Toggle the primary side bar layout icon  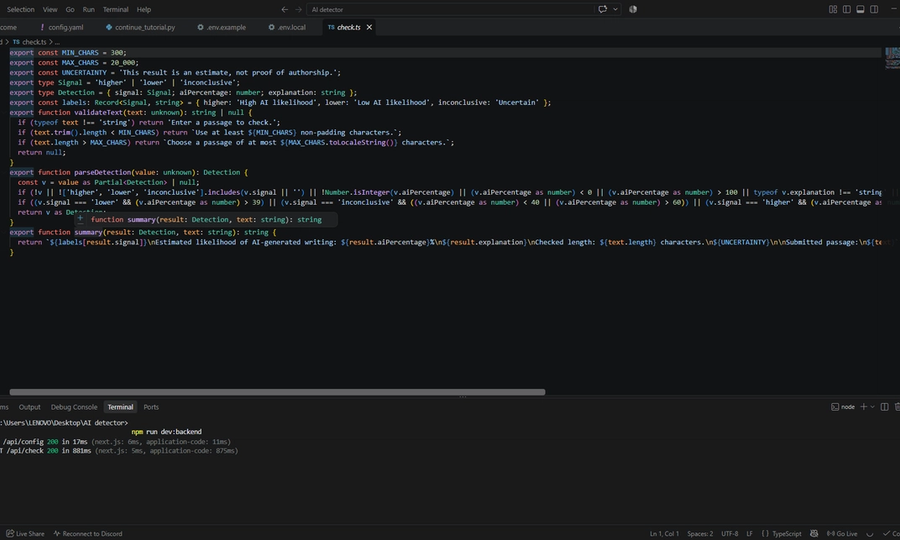[847, 9]
